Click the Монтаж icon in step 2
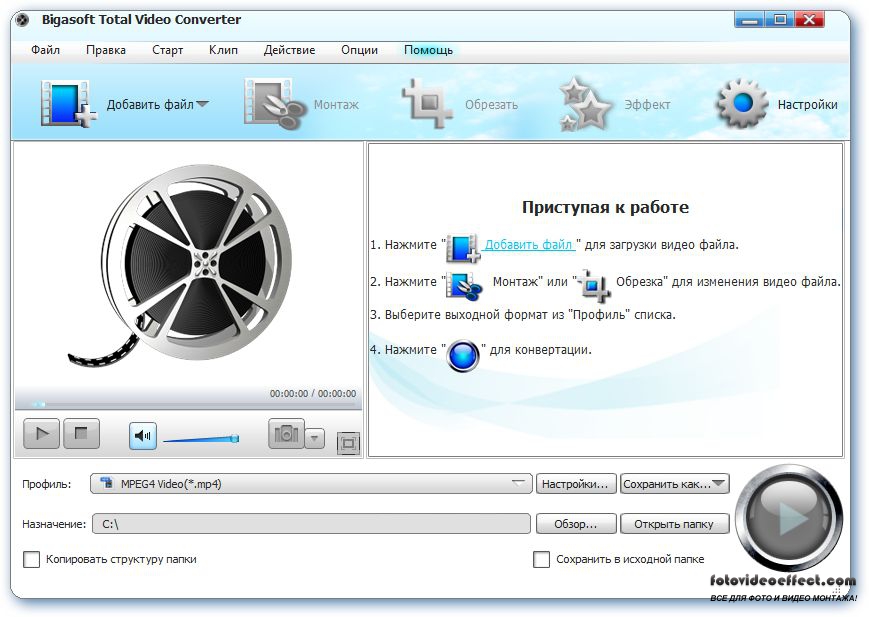Viewport: 869px width, 617px height. 464,286
